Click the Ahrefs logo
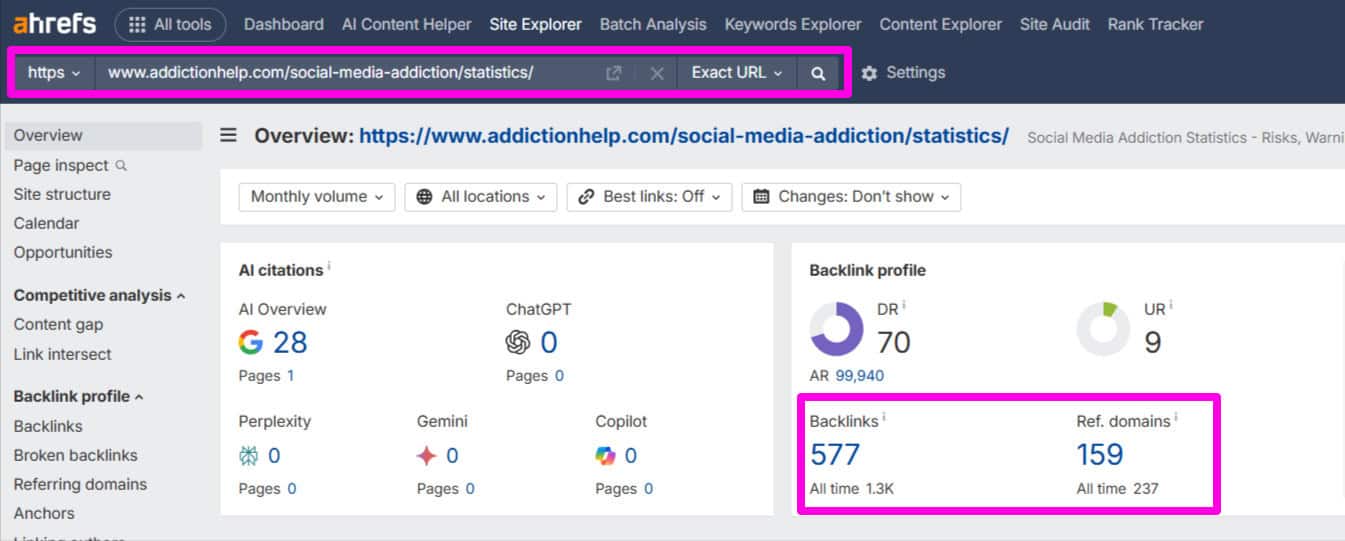 coord(55,24)
